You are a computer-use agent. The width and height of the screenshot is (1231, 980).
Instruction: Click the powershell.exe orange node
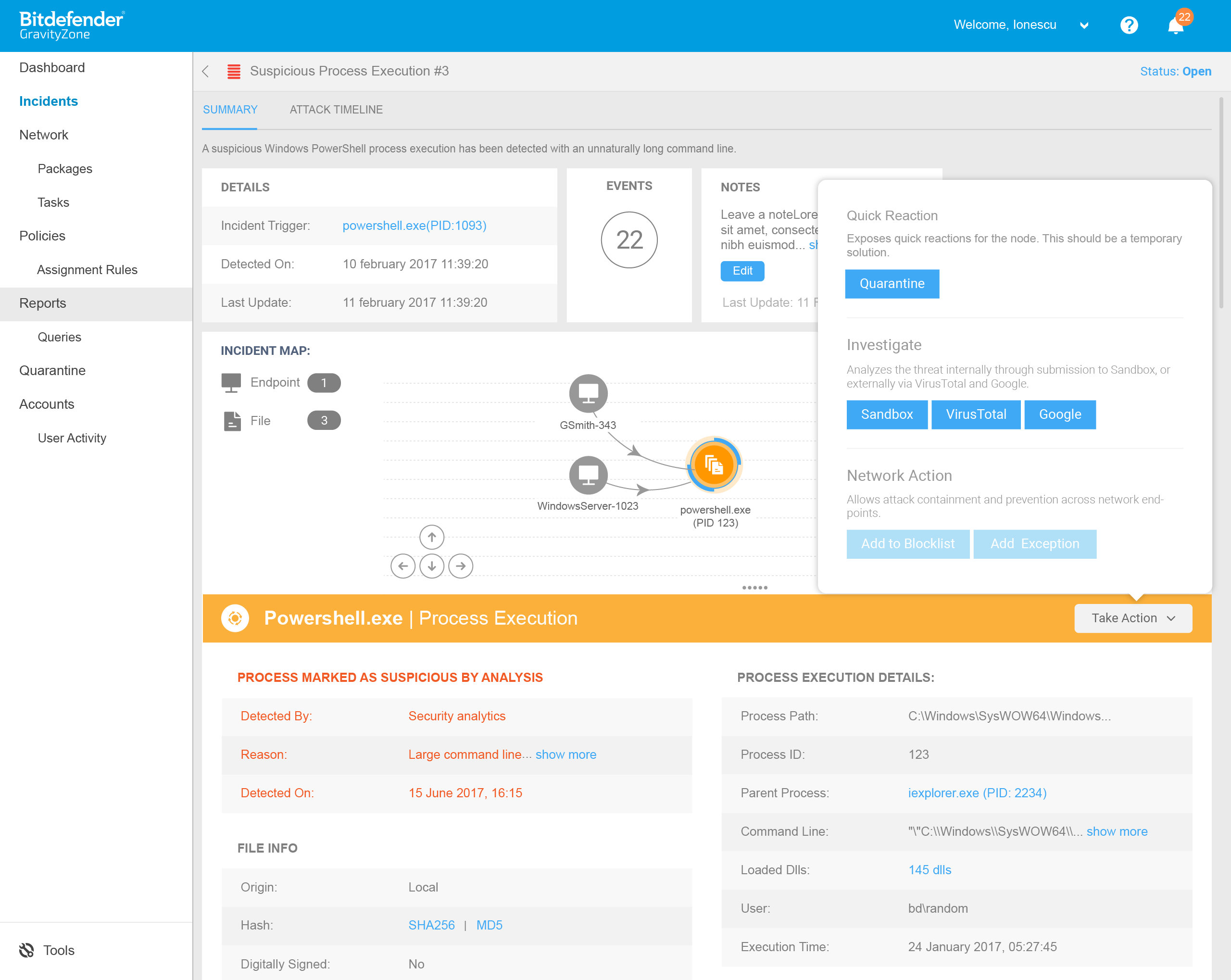[714, 465]
